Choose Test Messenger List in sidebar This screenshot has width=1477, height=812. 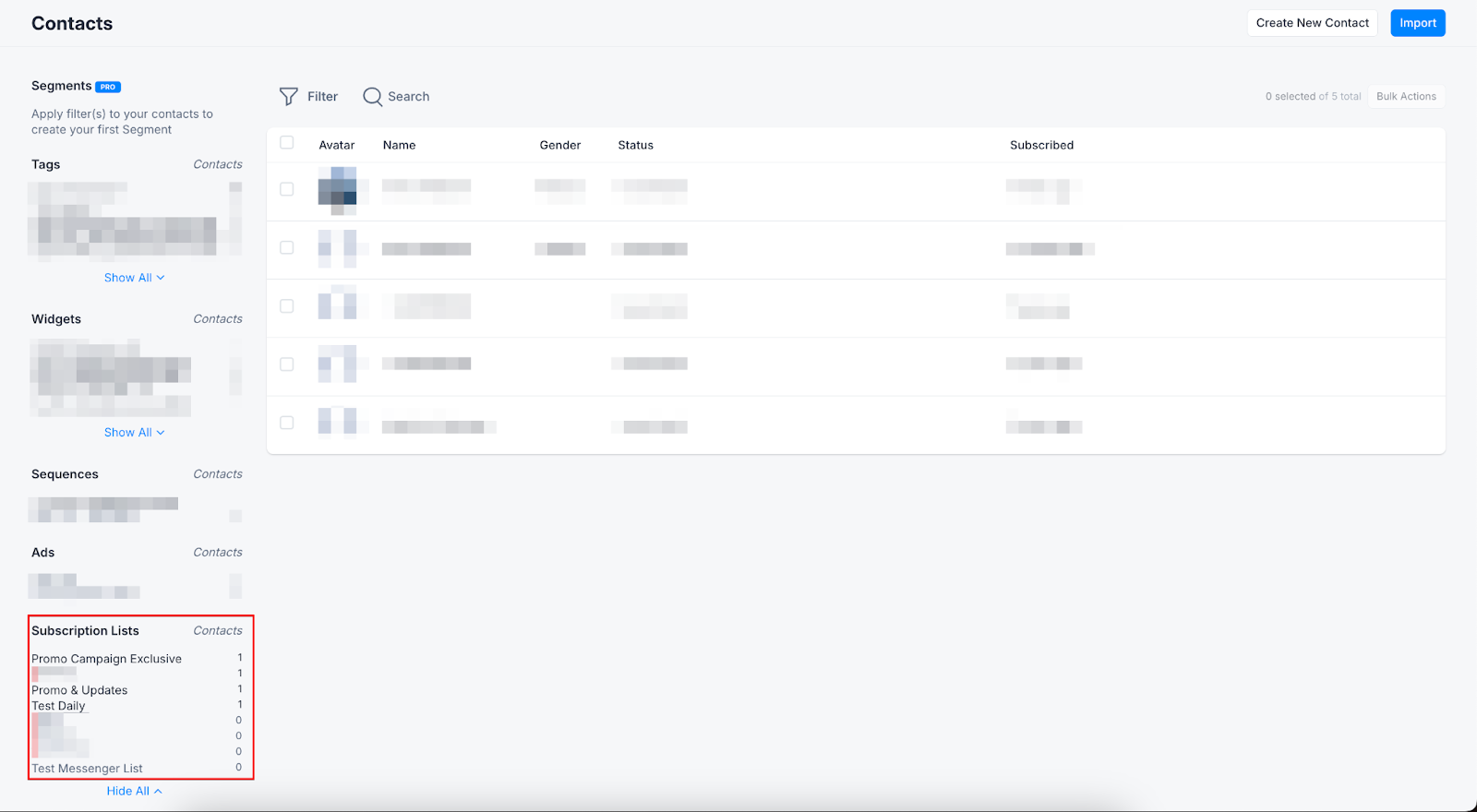(87, 769)
